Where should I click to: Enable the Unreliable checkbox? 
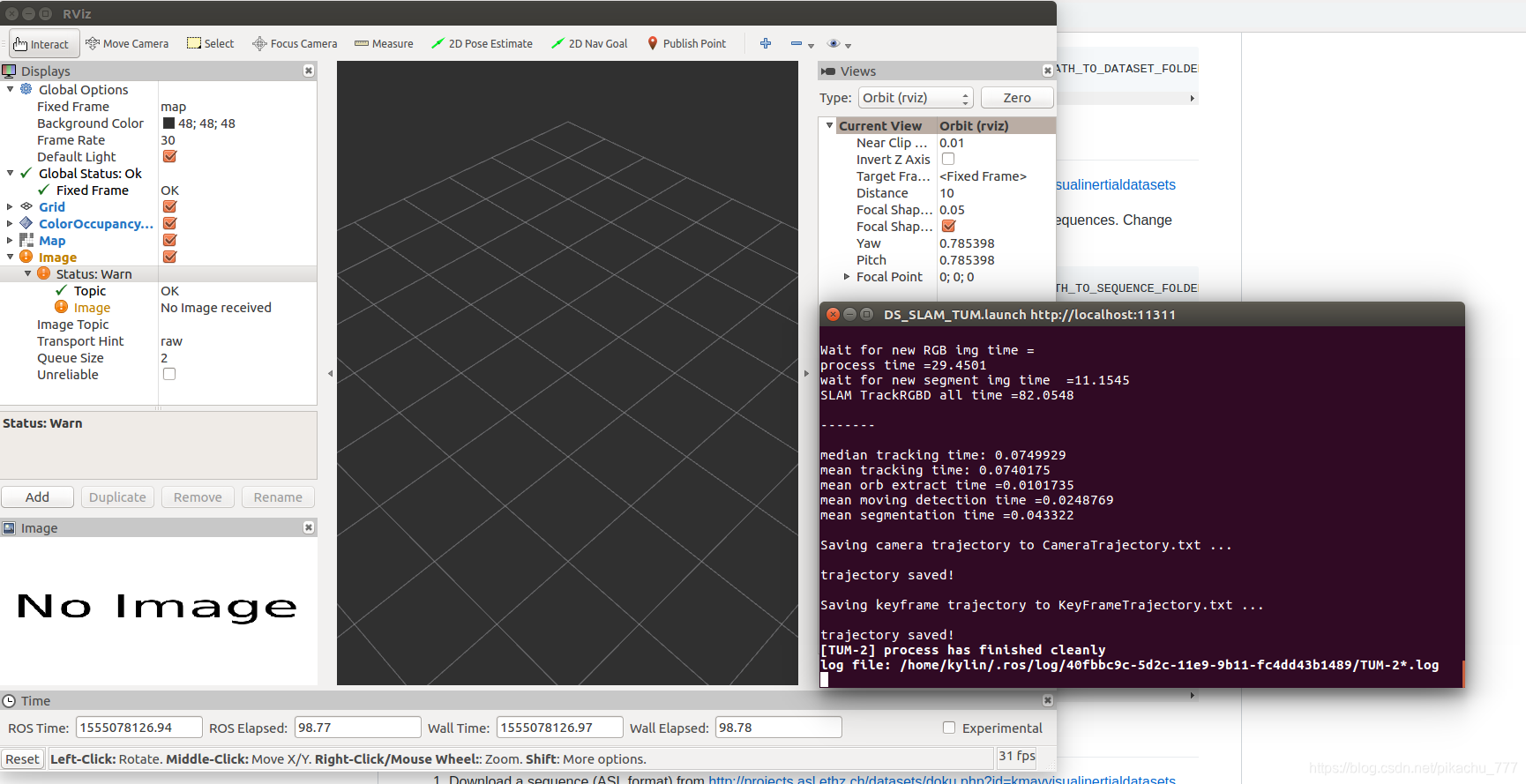169,374
